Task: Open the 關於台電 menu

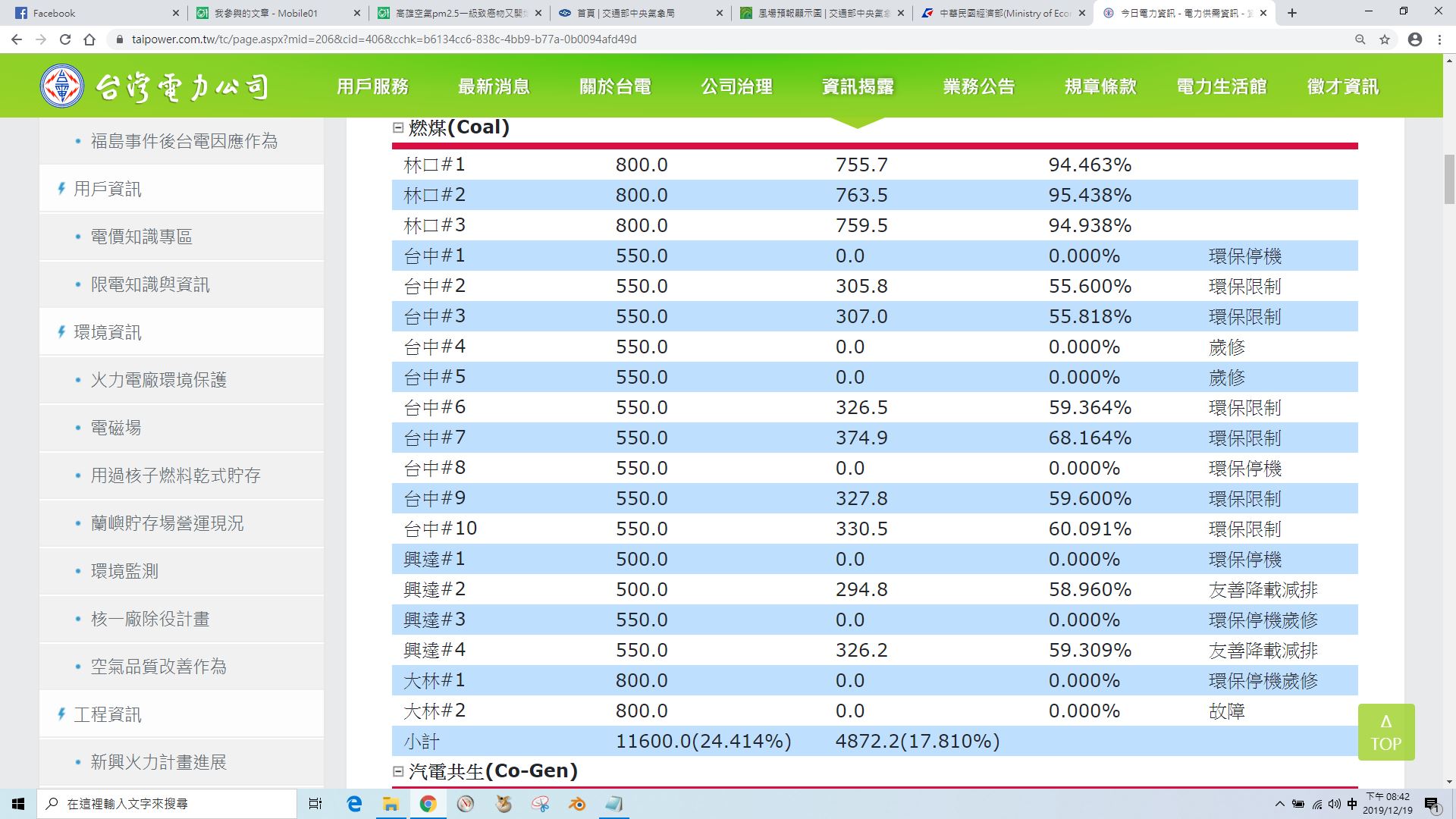Action: pyautogui.click(x=615, y=86)
